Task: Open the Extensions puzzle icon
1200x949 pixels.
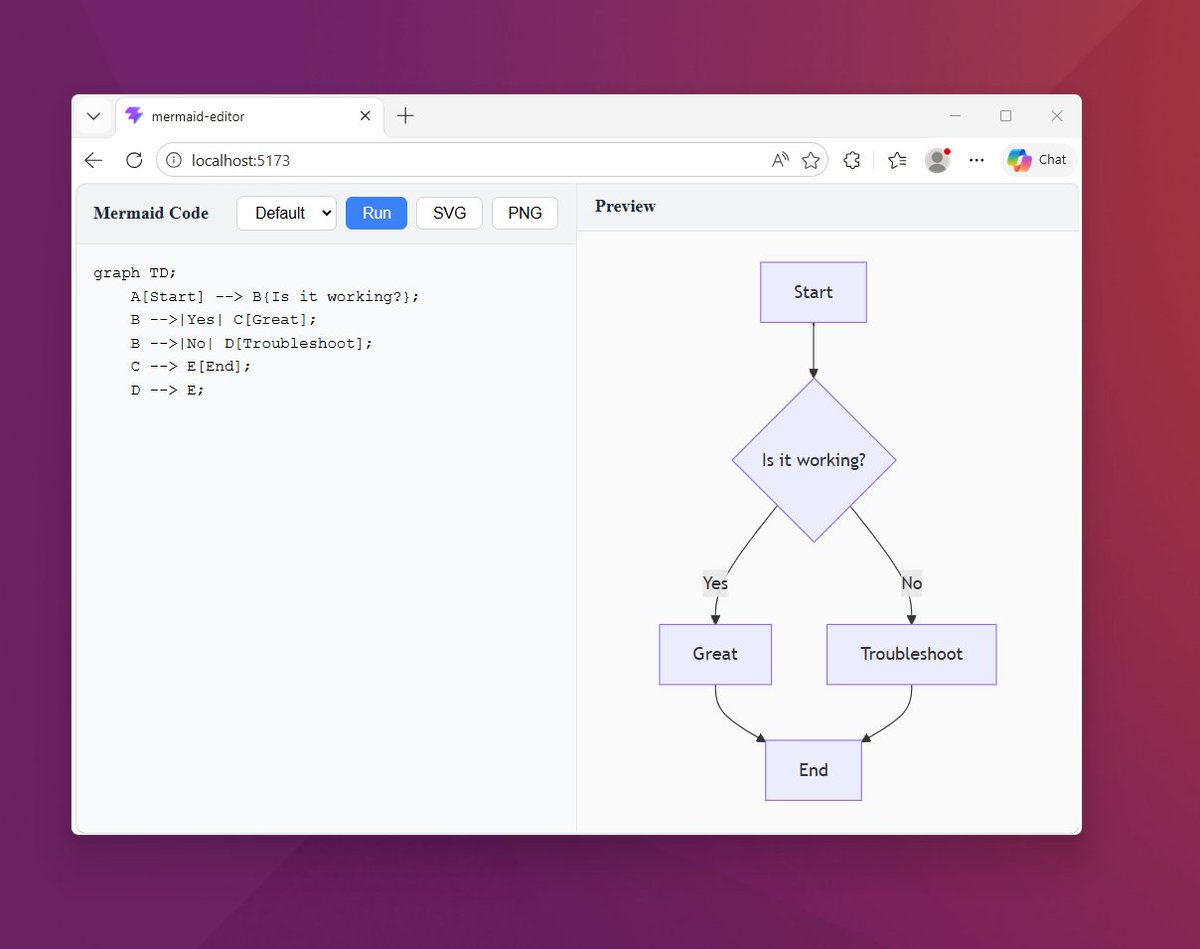Action: [852, 160]
